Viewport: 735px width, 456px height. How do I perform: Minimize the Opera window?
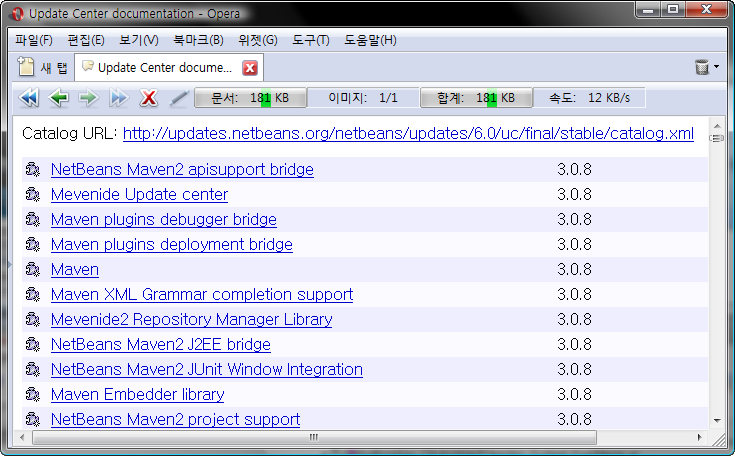pyautogui.click(x=649, y=9)
